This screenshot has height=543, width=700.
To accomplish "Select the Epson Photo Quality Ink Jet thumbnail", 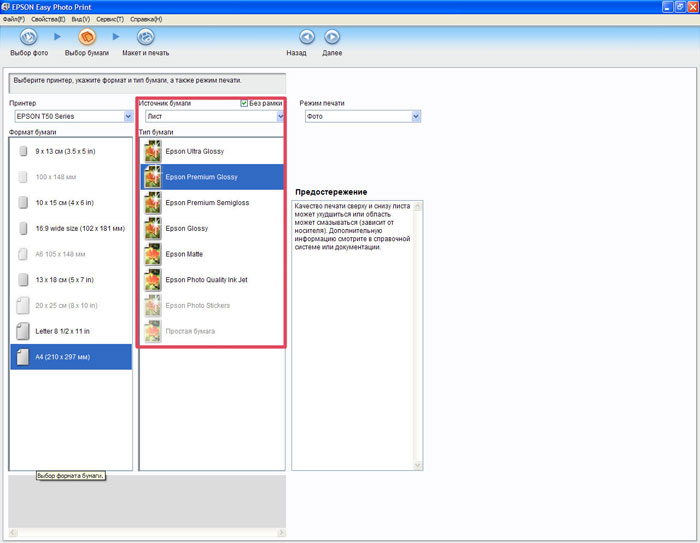I will click(x=153, y=280).
